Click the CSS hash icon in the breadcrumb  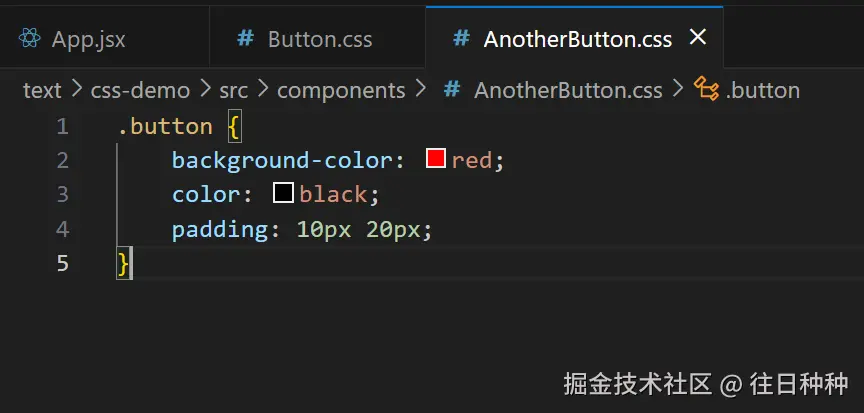click(x=452, y=90)
